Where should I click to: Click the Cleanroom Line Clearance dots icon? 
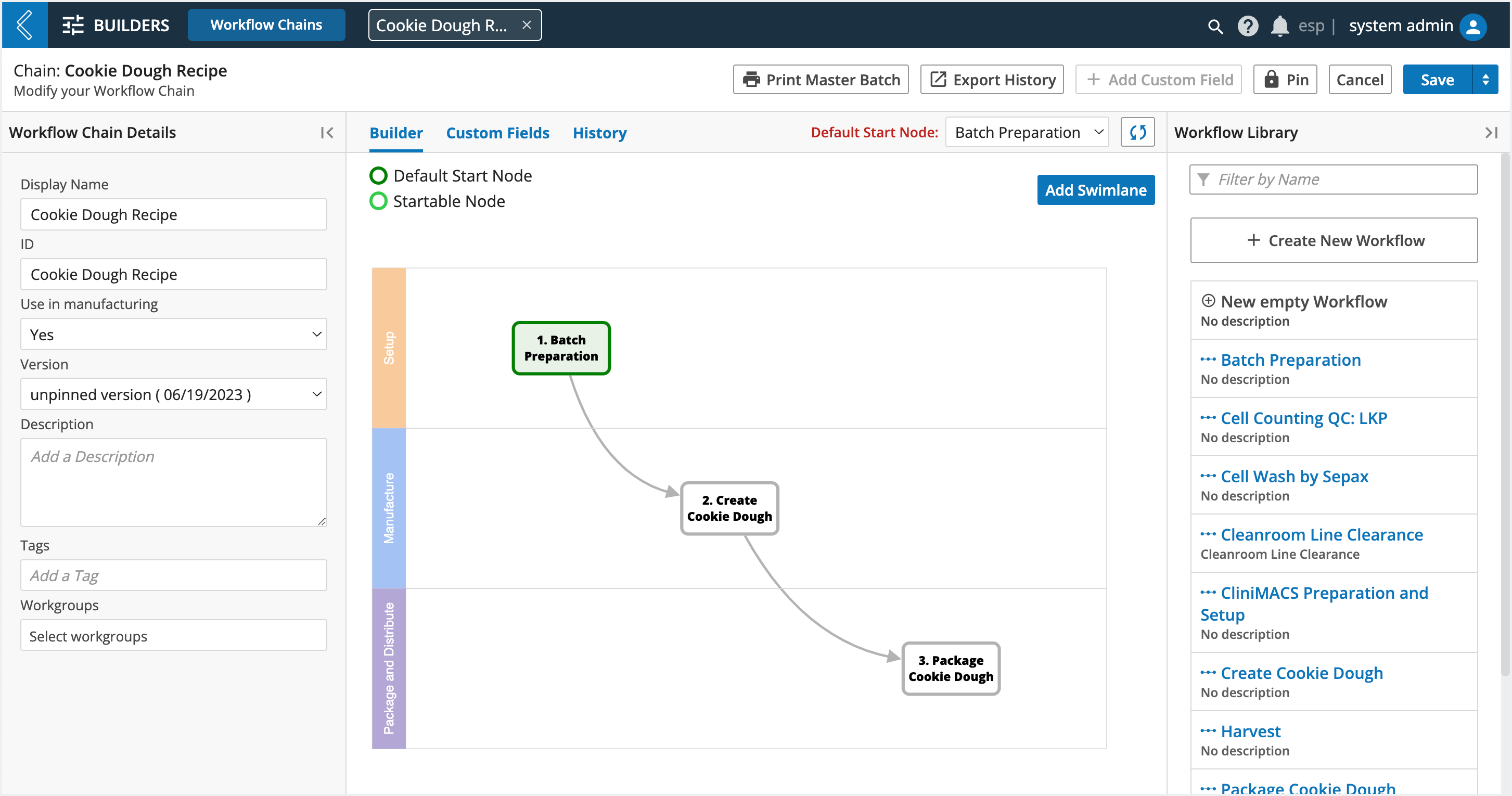click(x=1208, y=534)
